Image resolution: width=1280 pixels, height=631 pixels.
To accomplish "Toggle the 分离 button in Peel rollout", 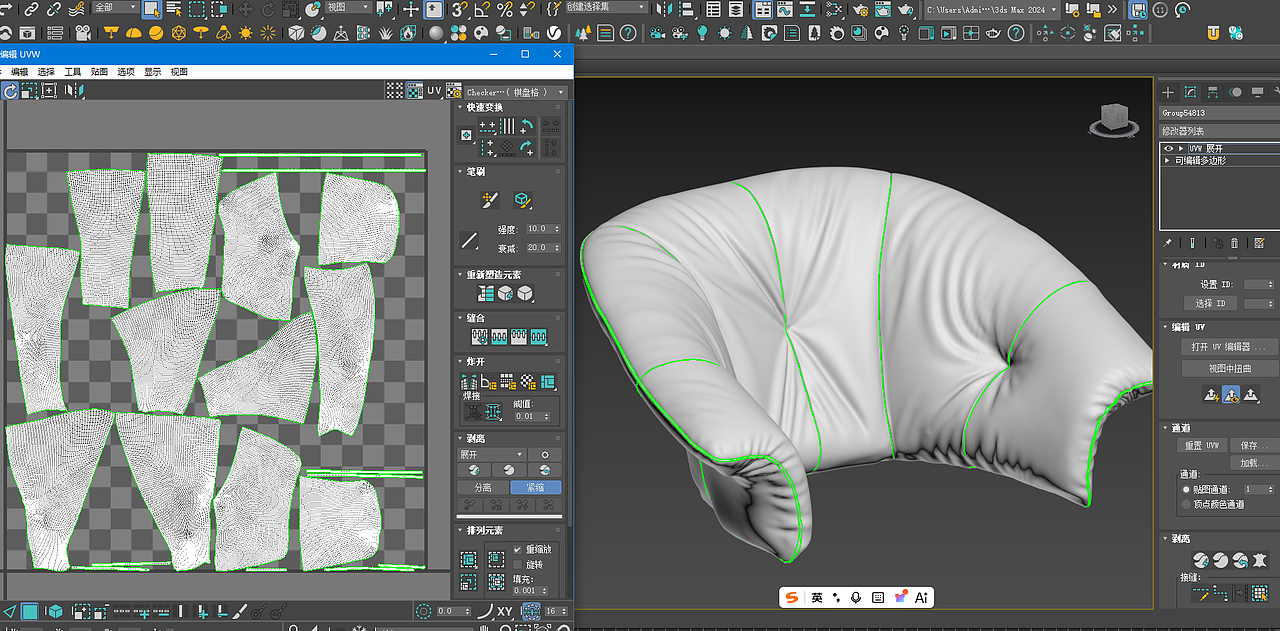I will tap(482, 488).
